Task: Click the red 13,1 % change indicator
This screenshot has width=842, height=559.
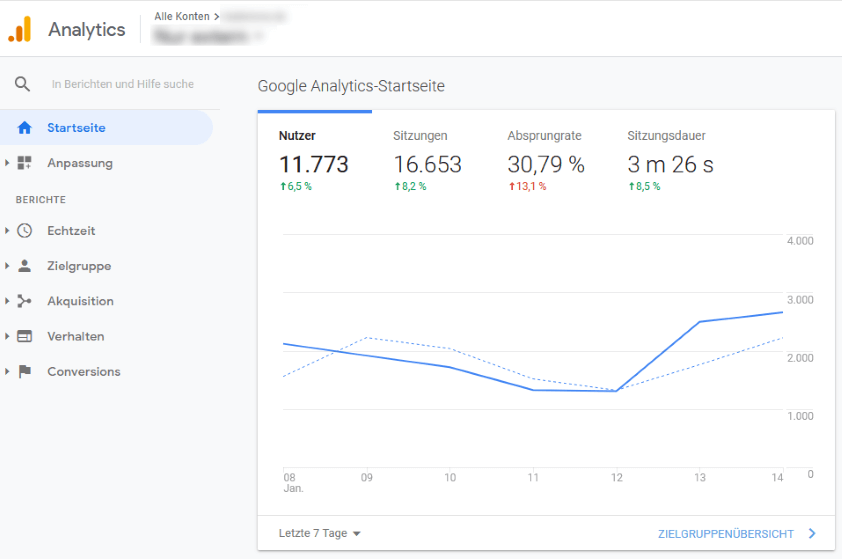Action: (x=527, y=186)
